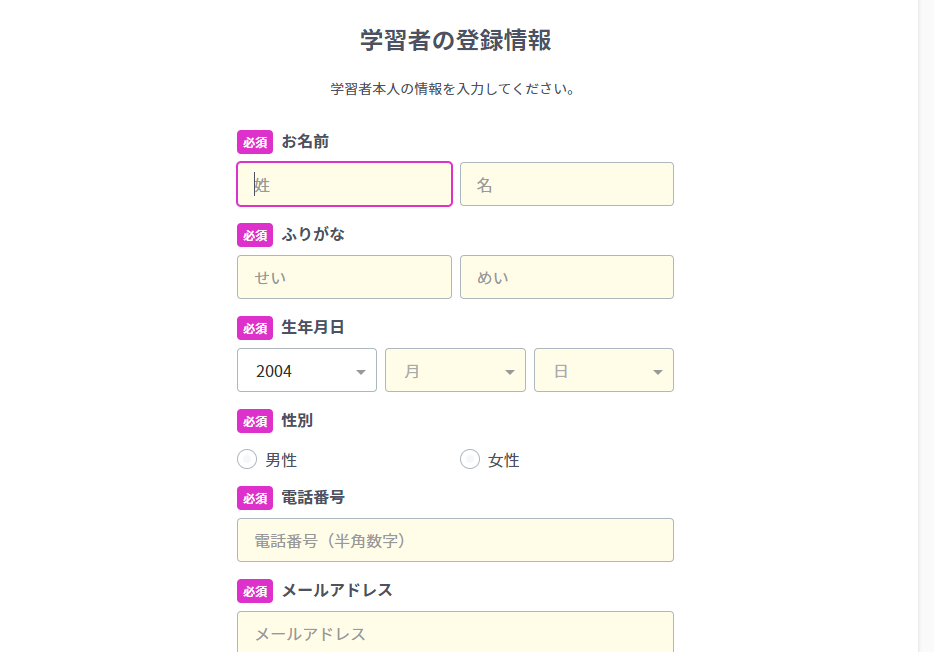
Task: Click the 必須 badge beside 生年月日
Action: (255, 328)
